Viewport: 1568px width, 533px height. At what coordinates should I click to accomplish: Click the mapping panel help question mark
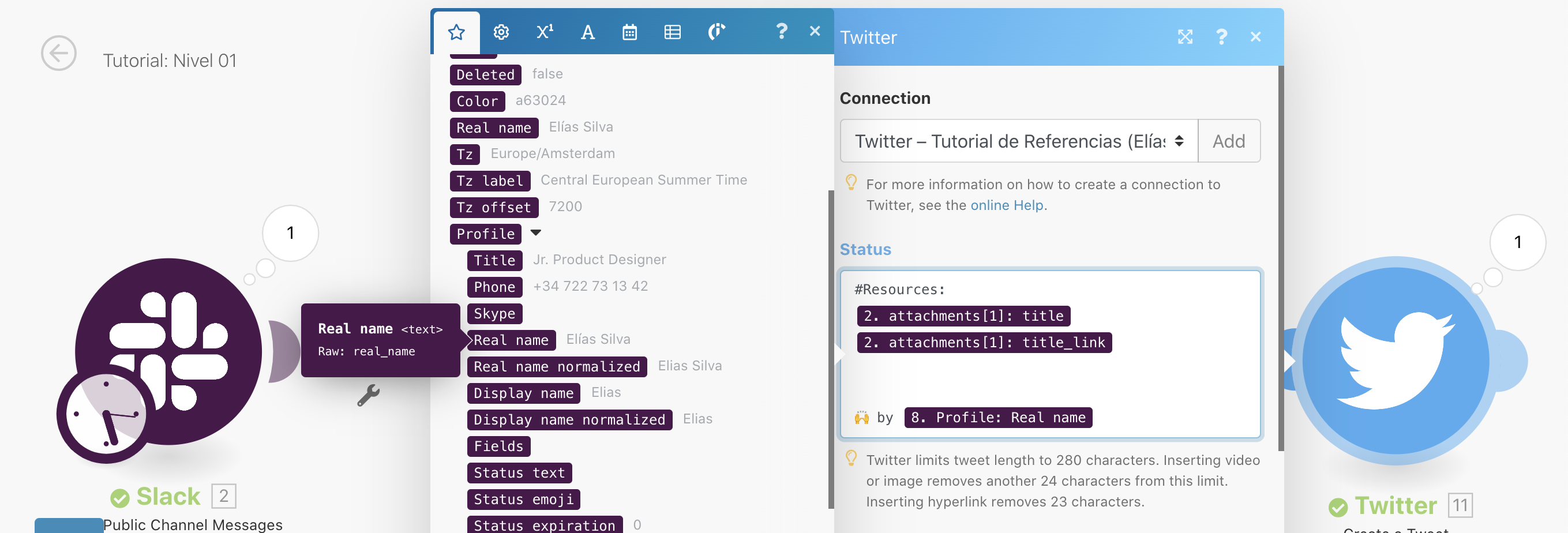click(782, 31)
